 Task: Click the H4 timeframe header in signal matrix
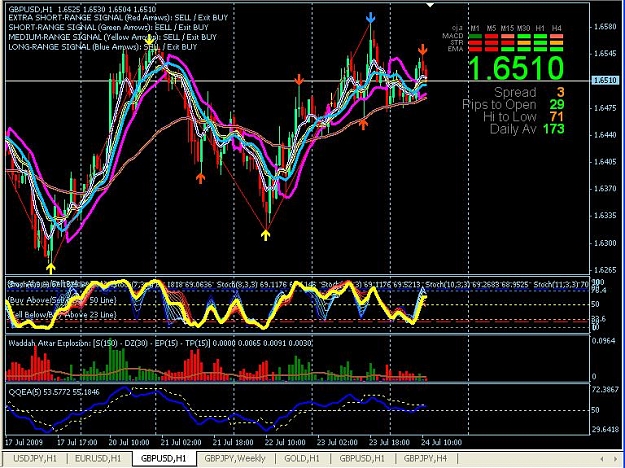click(557, 28)
